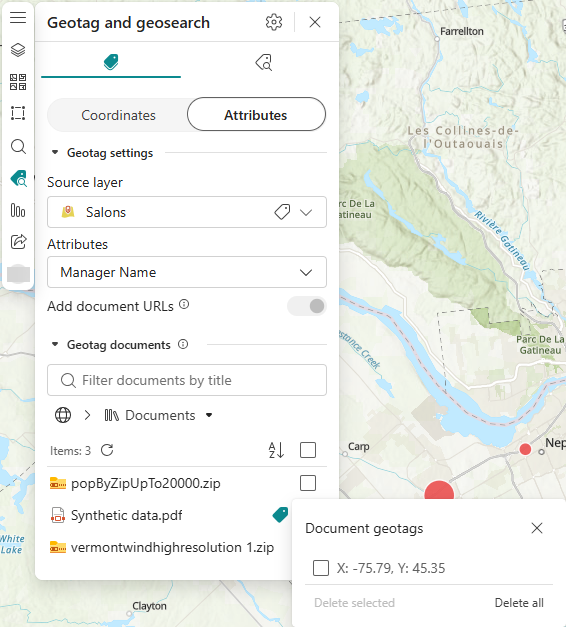566x627 pixels.
Task: Open the map search magnifier tool
Action: 18,146
